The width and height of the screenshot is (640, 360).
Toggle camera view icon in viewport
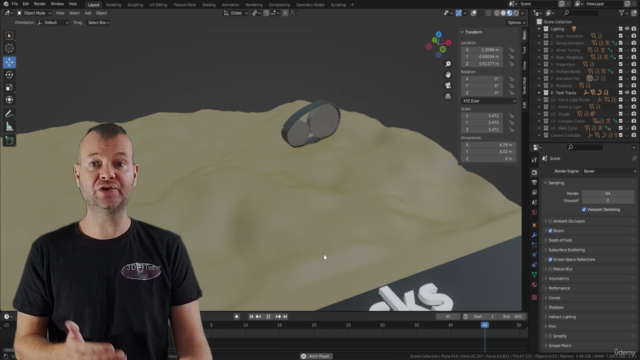pyautogui.click(x=448, y=85)
